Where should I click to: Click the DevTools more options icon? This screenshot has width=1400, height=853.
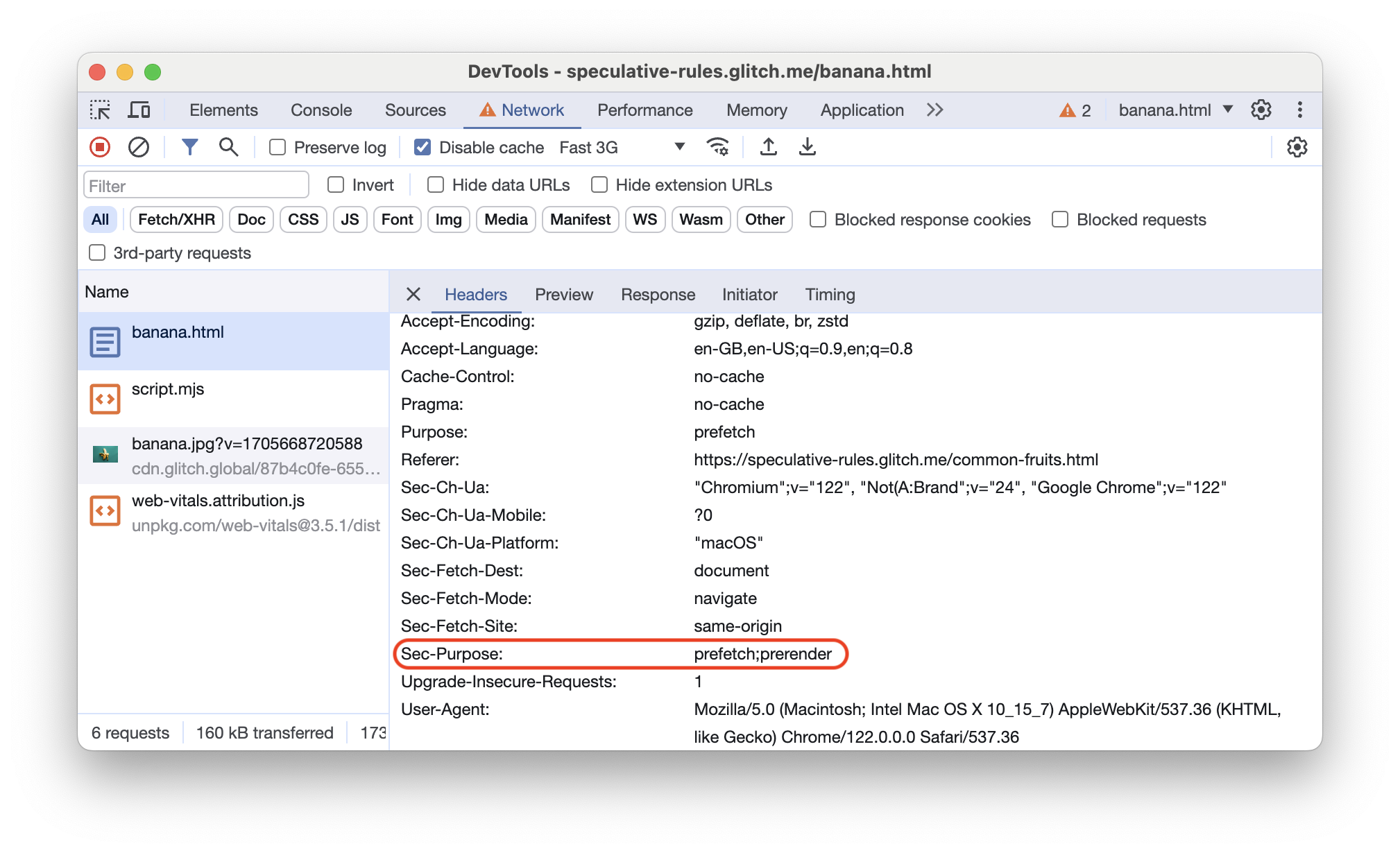[x=1299, y=109]
